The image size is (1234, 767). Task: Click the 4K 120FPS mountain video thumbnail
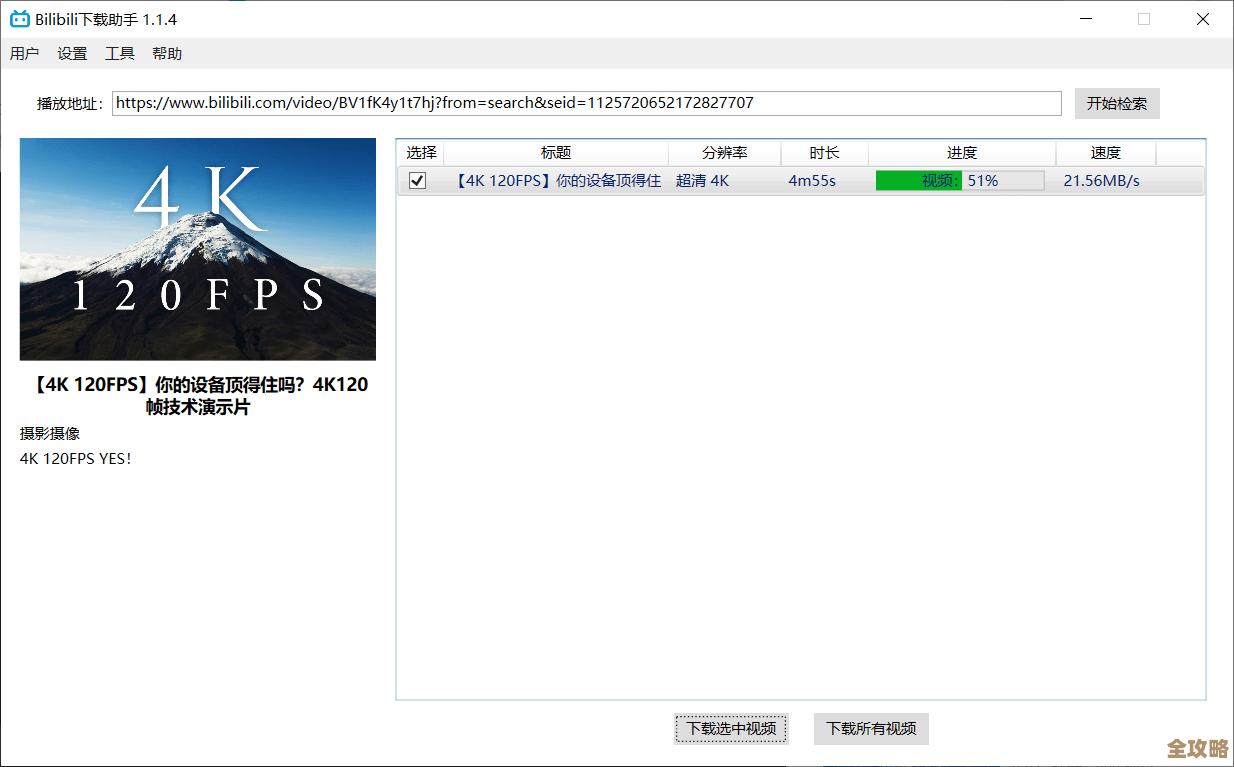coord(197,249)
